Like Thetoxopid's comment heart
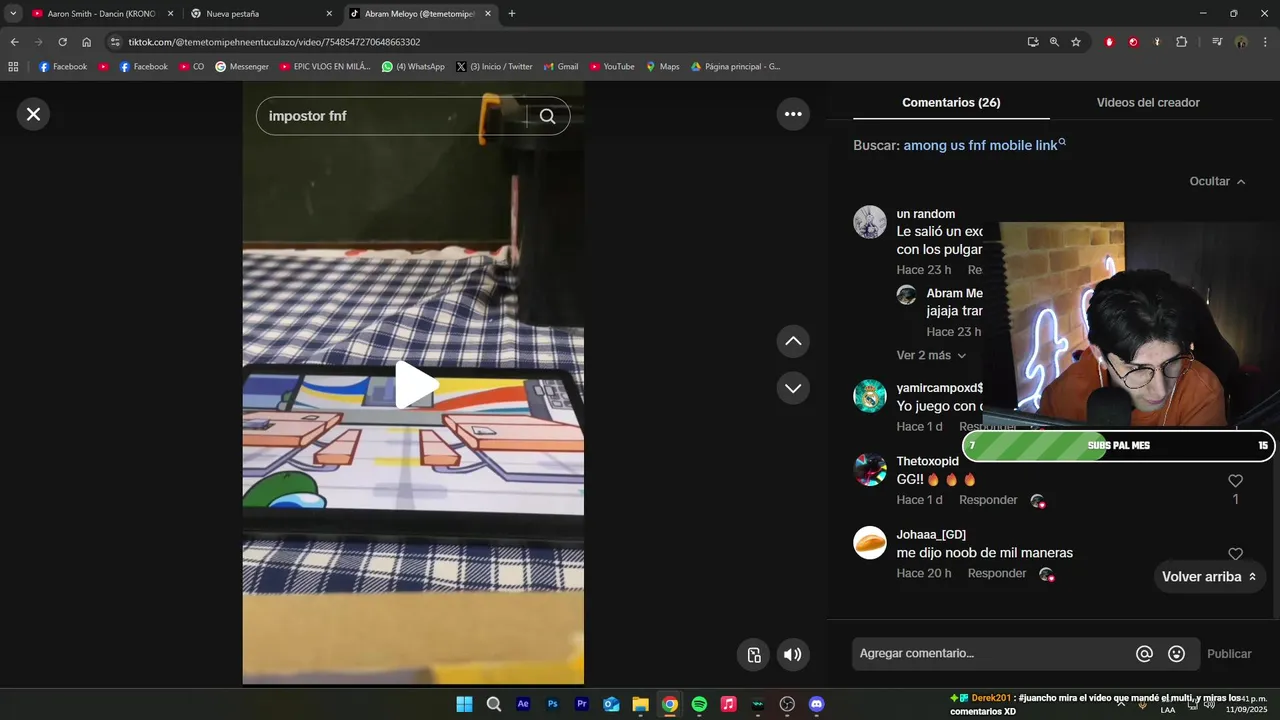This screenshot has height=720, width=1280. point(1235,481)
